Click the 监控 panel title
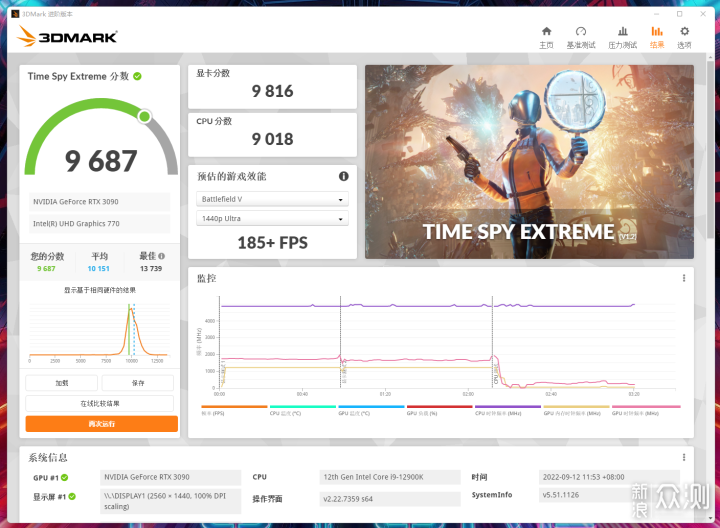The height and width of the screenshot is (528, 720). (206, 278)
